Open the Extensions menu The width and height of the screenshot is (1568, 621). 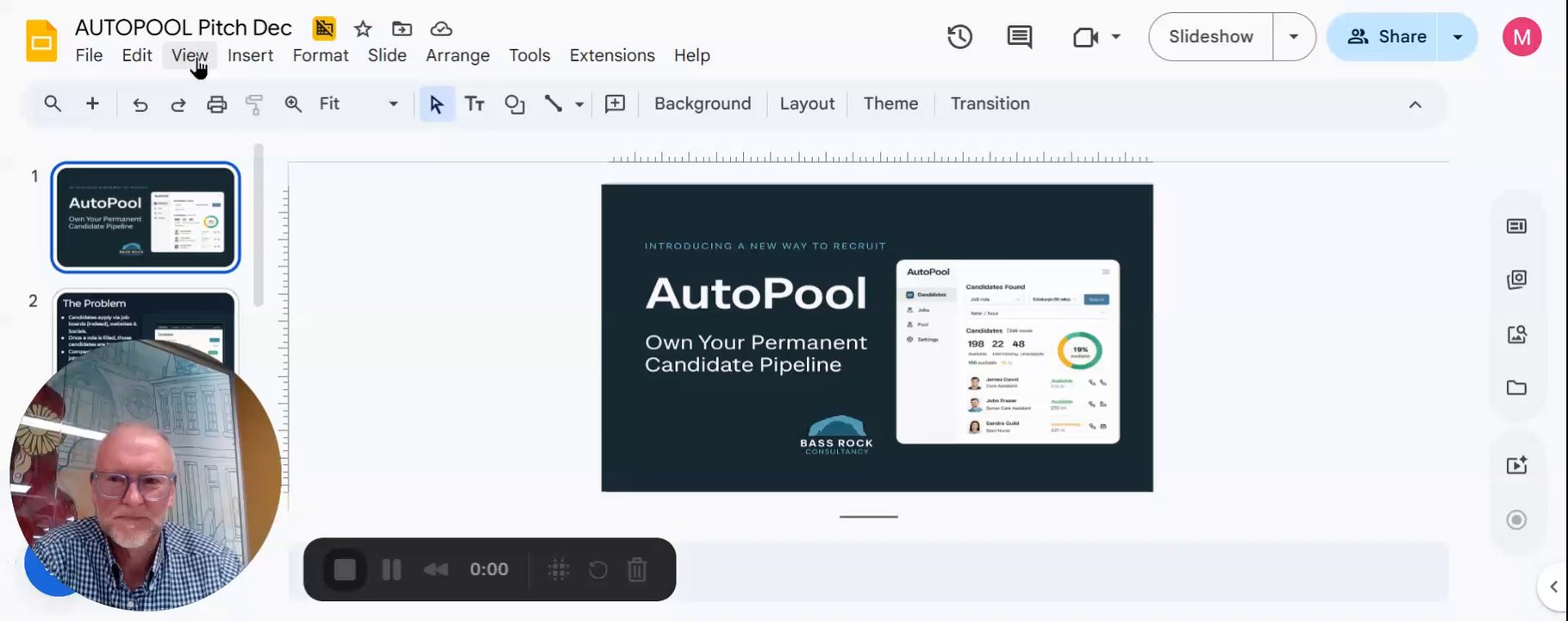point(612,55)
